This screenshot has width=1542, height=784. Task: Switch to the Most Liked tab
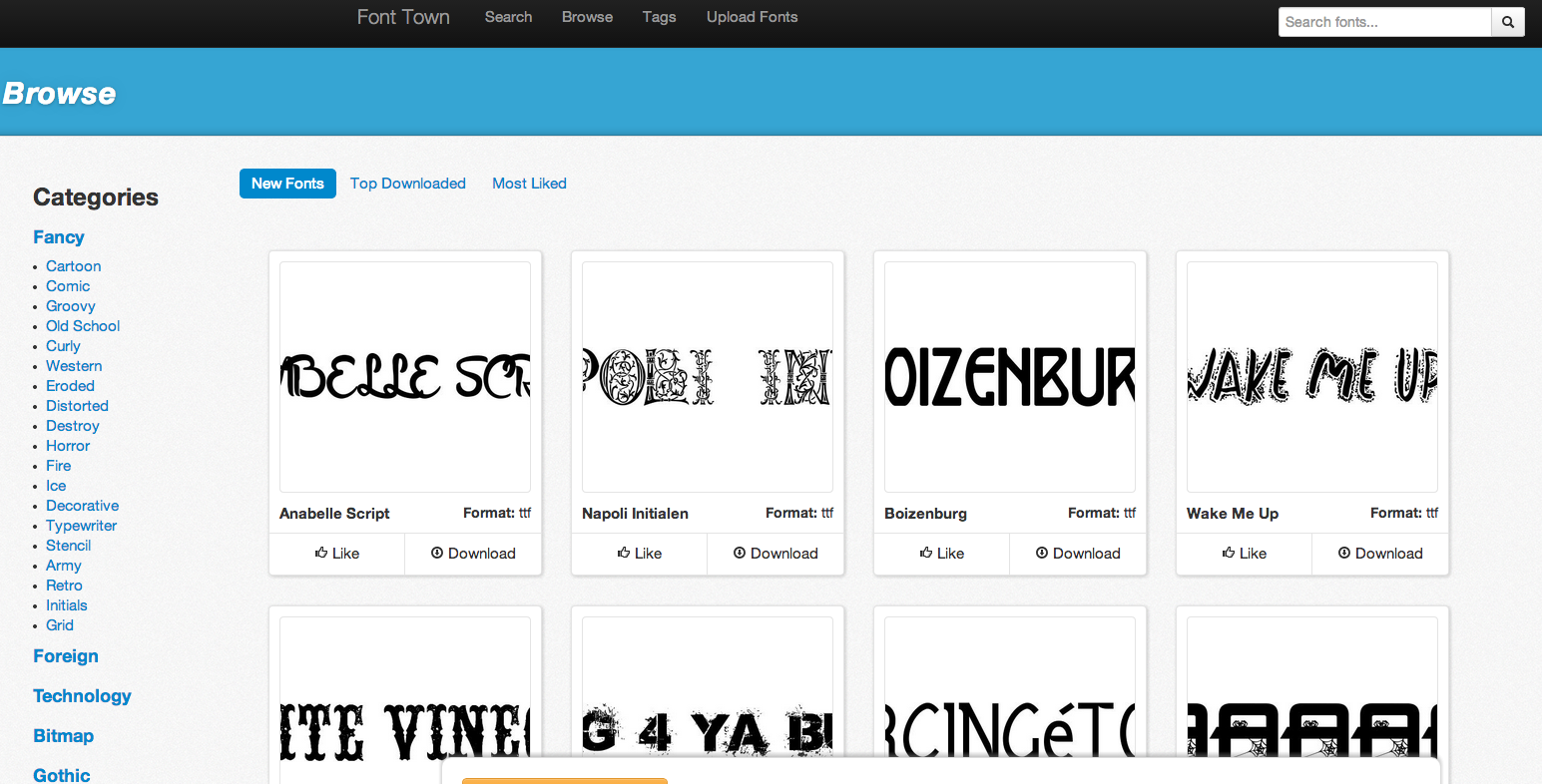coord(529,184)
